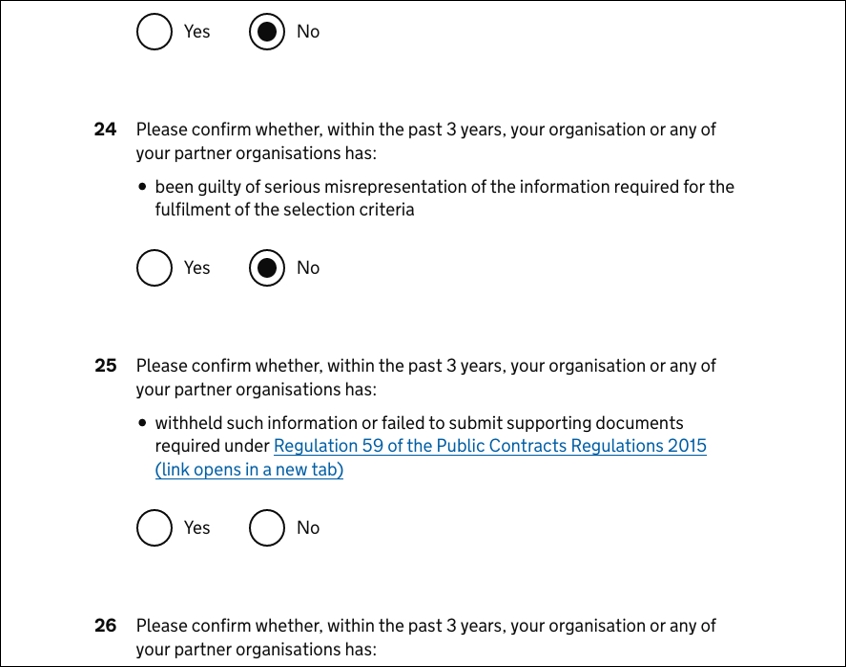The height and width of the screenshot is (667, 846).
Task: Click the question number 26 heading
Action: point(105,626)
